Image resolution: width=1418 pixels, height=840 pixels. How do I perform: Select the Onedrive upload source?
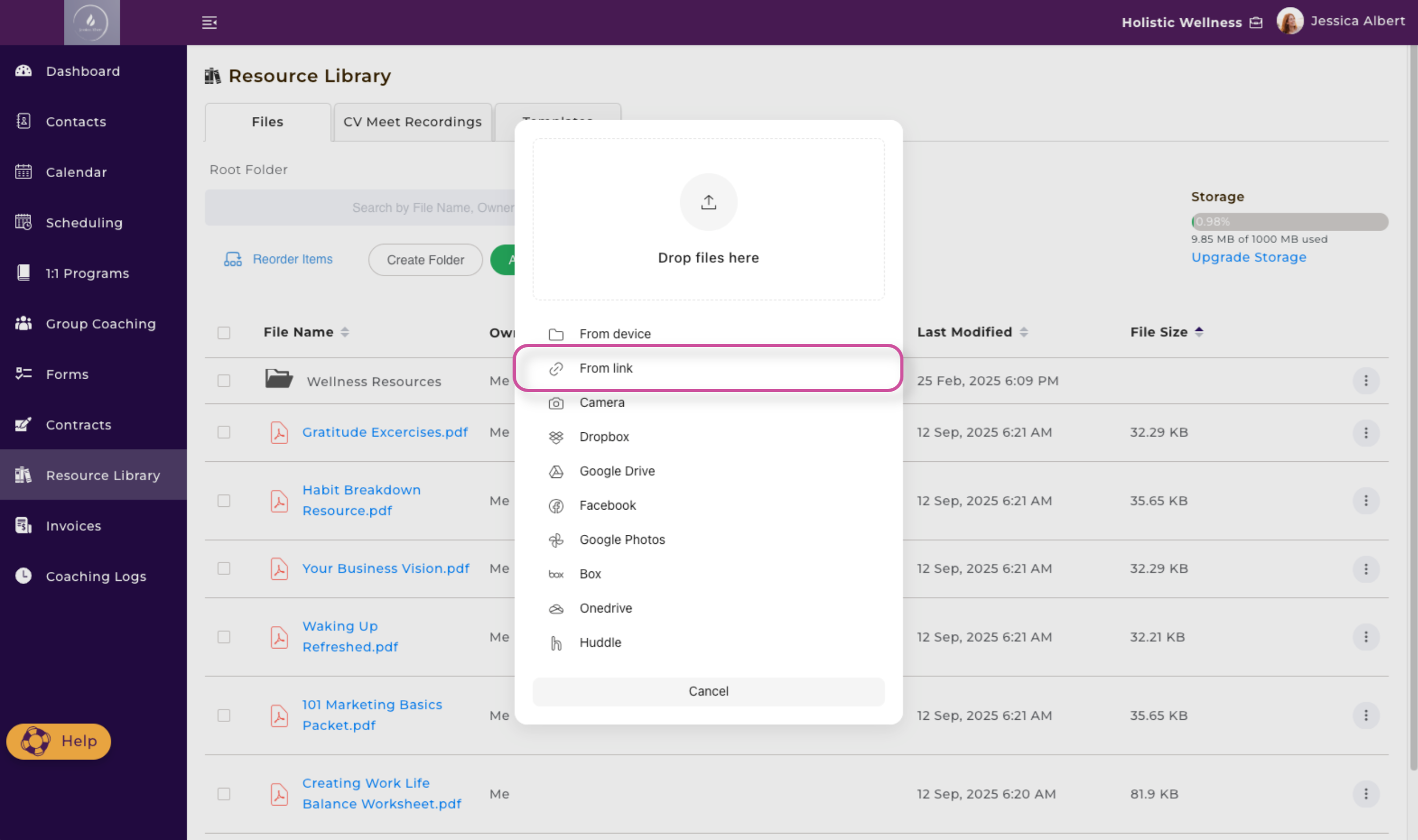point(605,608)
